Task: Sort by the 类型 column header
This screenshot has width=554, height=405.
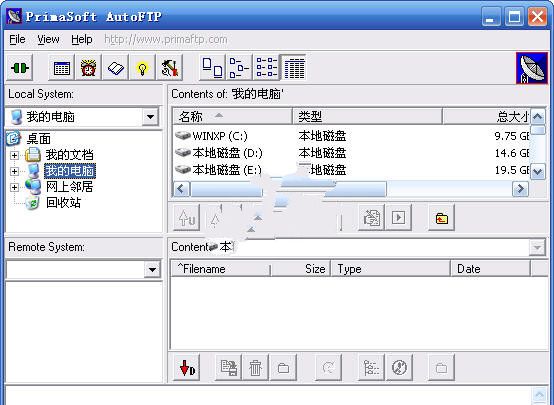Action: pyautogui.click(x=368, y=116)
